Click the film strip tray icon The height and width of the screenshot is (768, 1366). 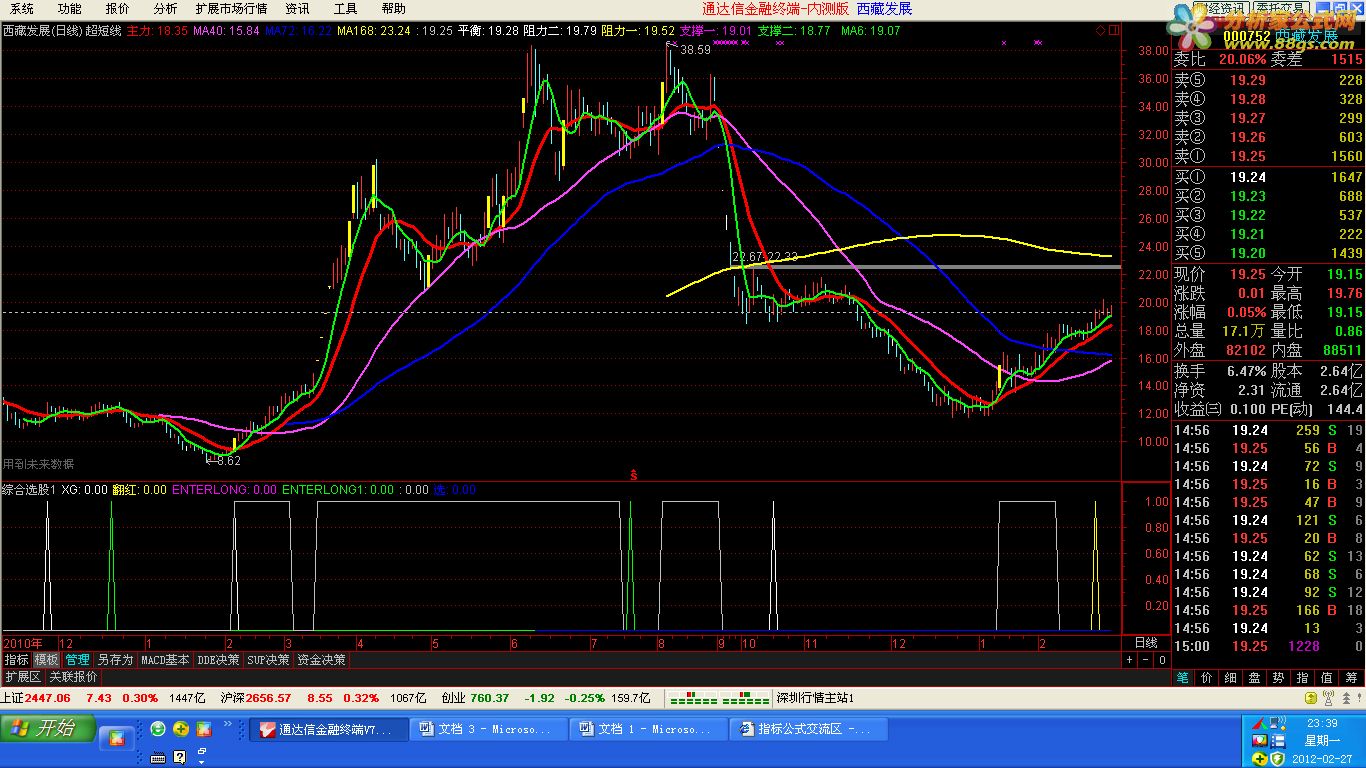click(x=1278, y=741)
